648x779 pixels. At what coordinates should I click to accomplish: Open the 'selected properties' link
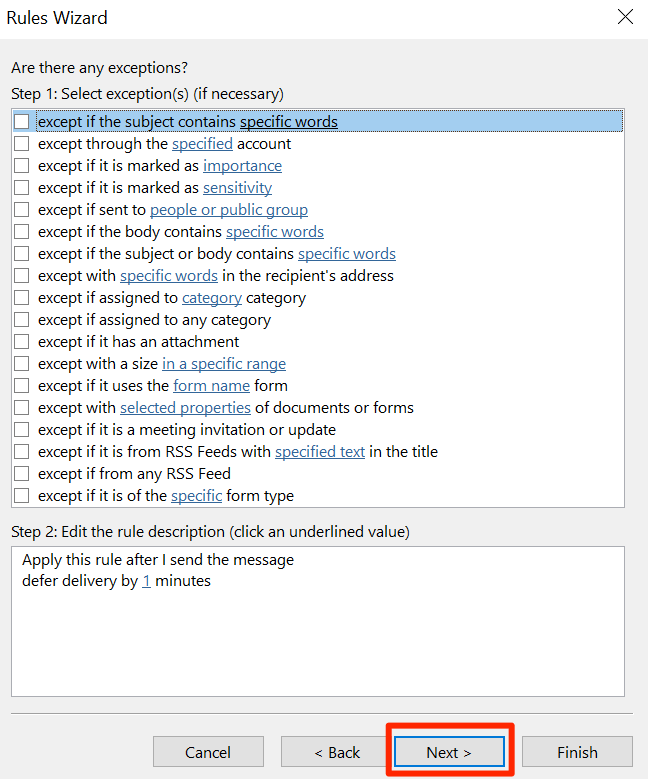coord(185,408)
